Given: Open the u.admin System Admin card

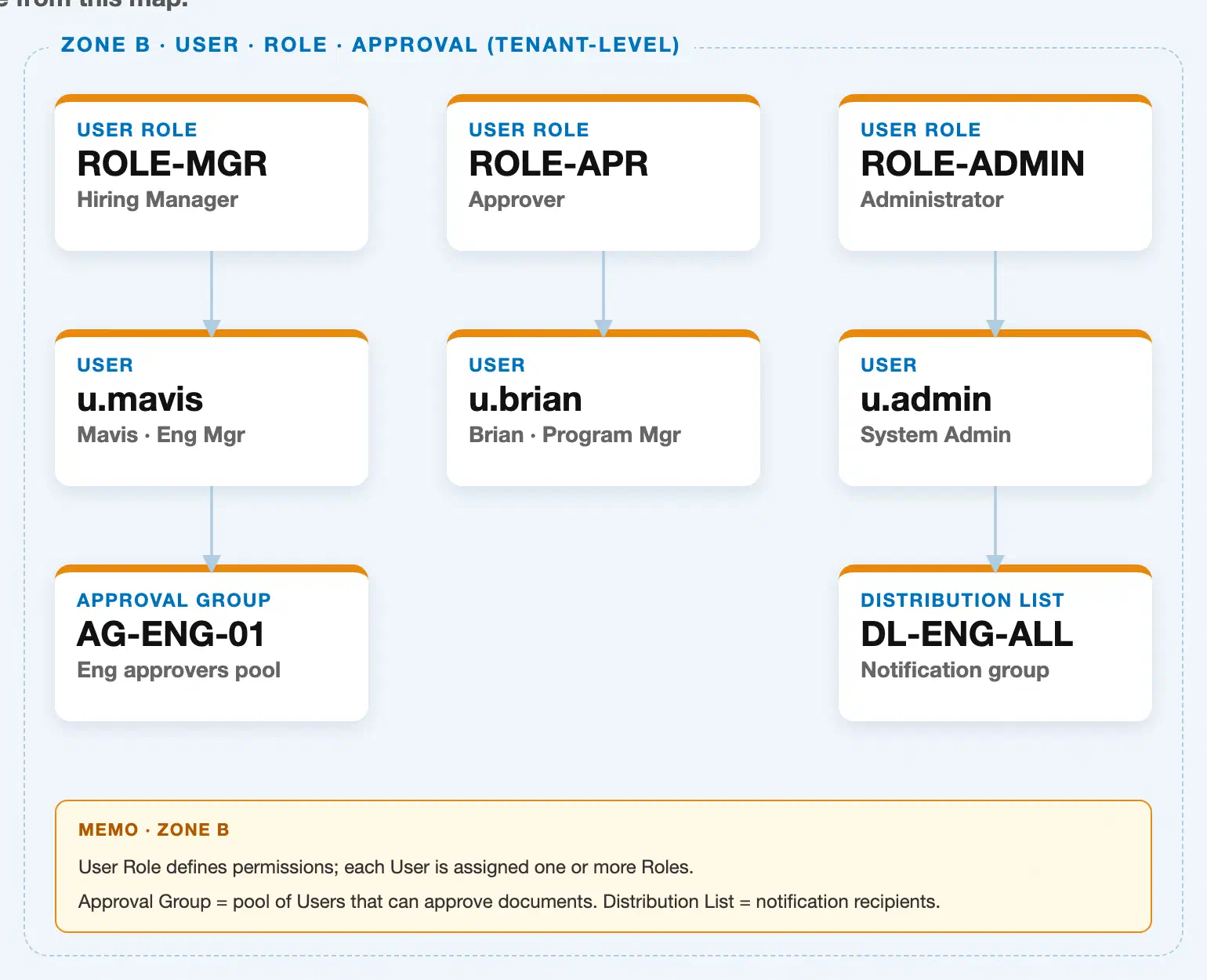Looking at the screenshot, I should coord(995,408).
